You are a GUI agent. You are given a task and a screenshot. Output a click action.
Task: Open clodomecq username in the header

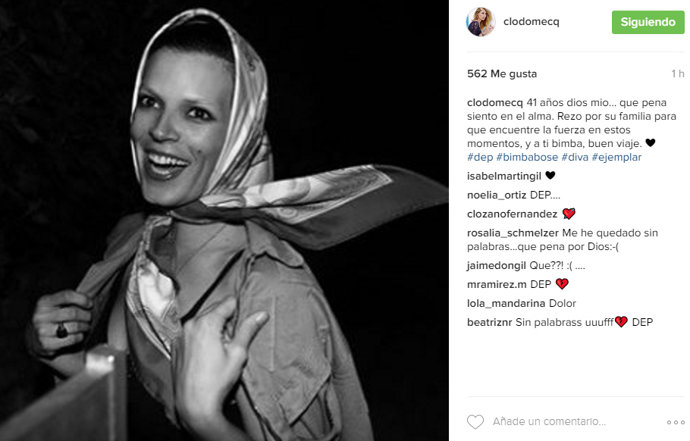531,22
